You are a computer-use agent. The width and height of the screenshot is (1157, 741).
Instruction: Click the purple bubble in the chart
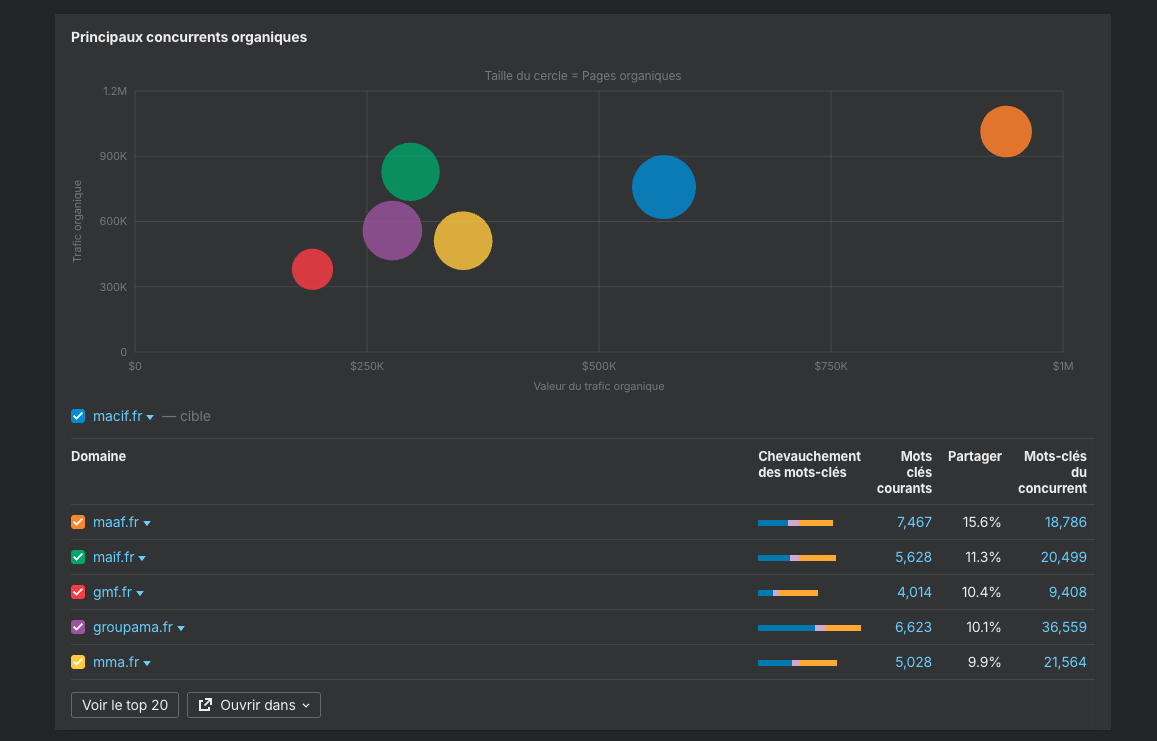click(391, 230)
